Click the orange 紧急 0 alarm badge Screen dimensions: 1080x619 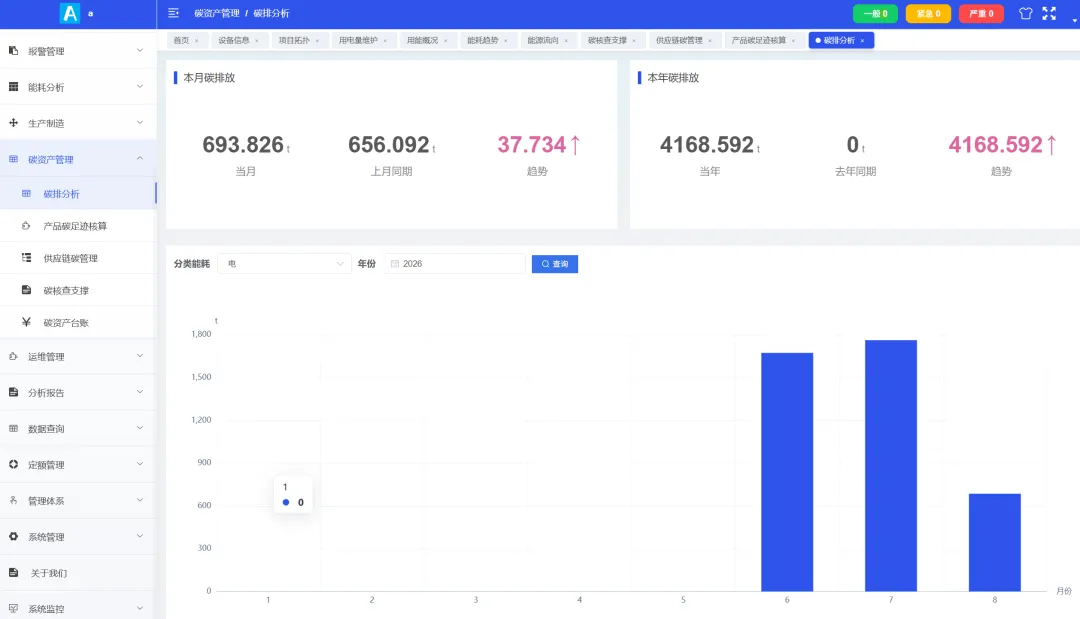pyautogui.click(x=928, y=14)
